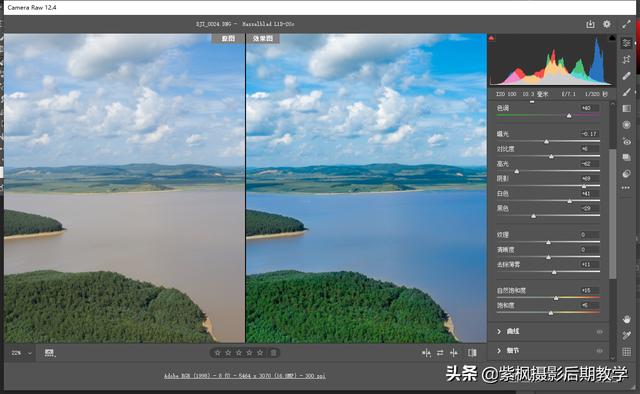This screenshot has height=394, width=640.
Task: Click the Adobe RGB workflow options link
Action: click(245, 376)
